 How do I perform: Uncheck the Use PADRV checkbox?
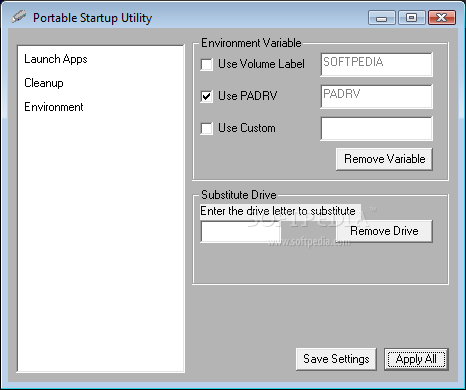pyautogui.click(x=207, y=96)
